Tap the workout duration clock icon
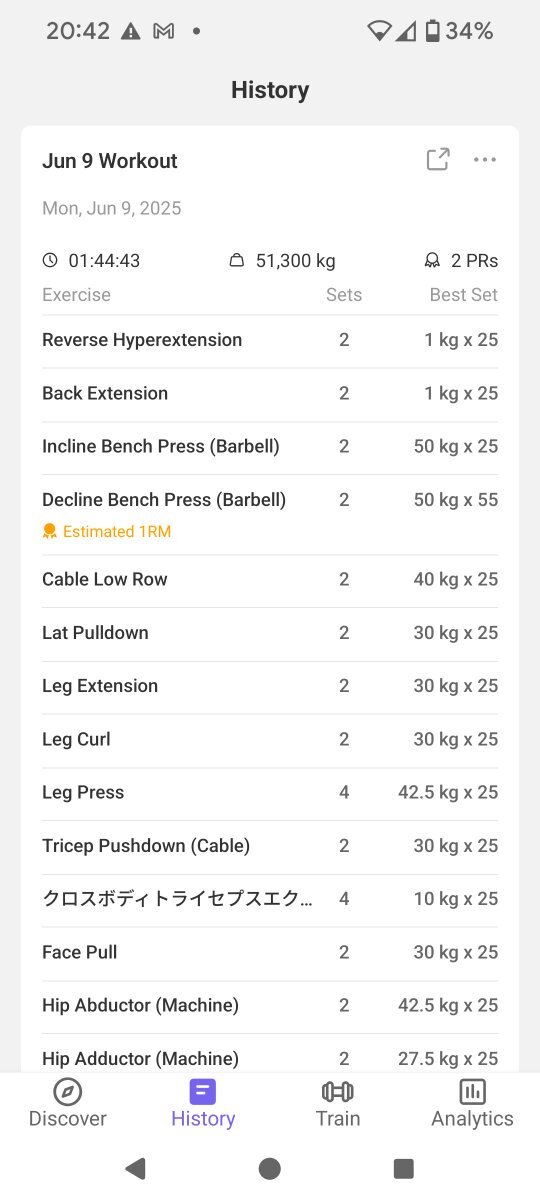This screenshot has height=1200, width=540. (x=50, y=261)
